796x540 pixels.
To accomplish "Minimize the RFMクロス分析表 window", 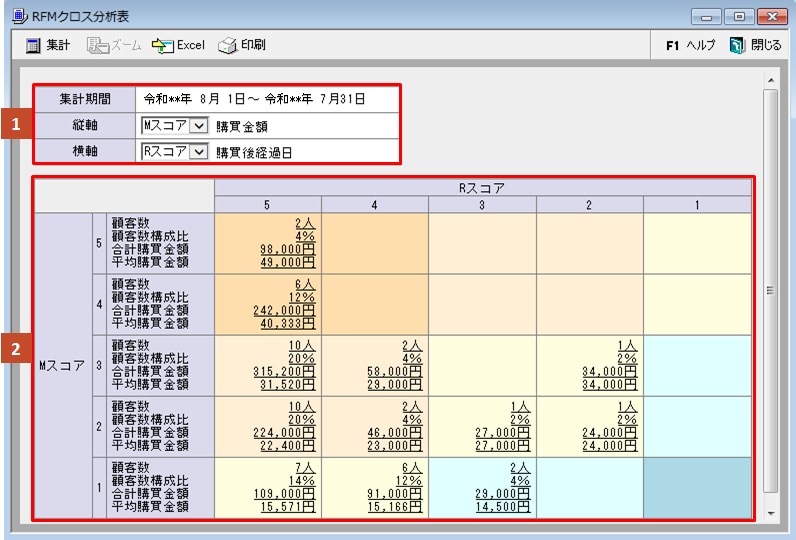I will (706, 17).
